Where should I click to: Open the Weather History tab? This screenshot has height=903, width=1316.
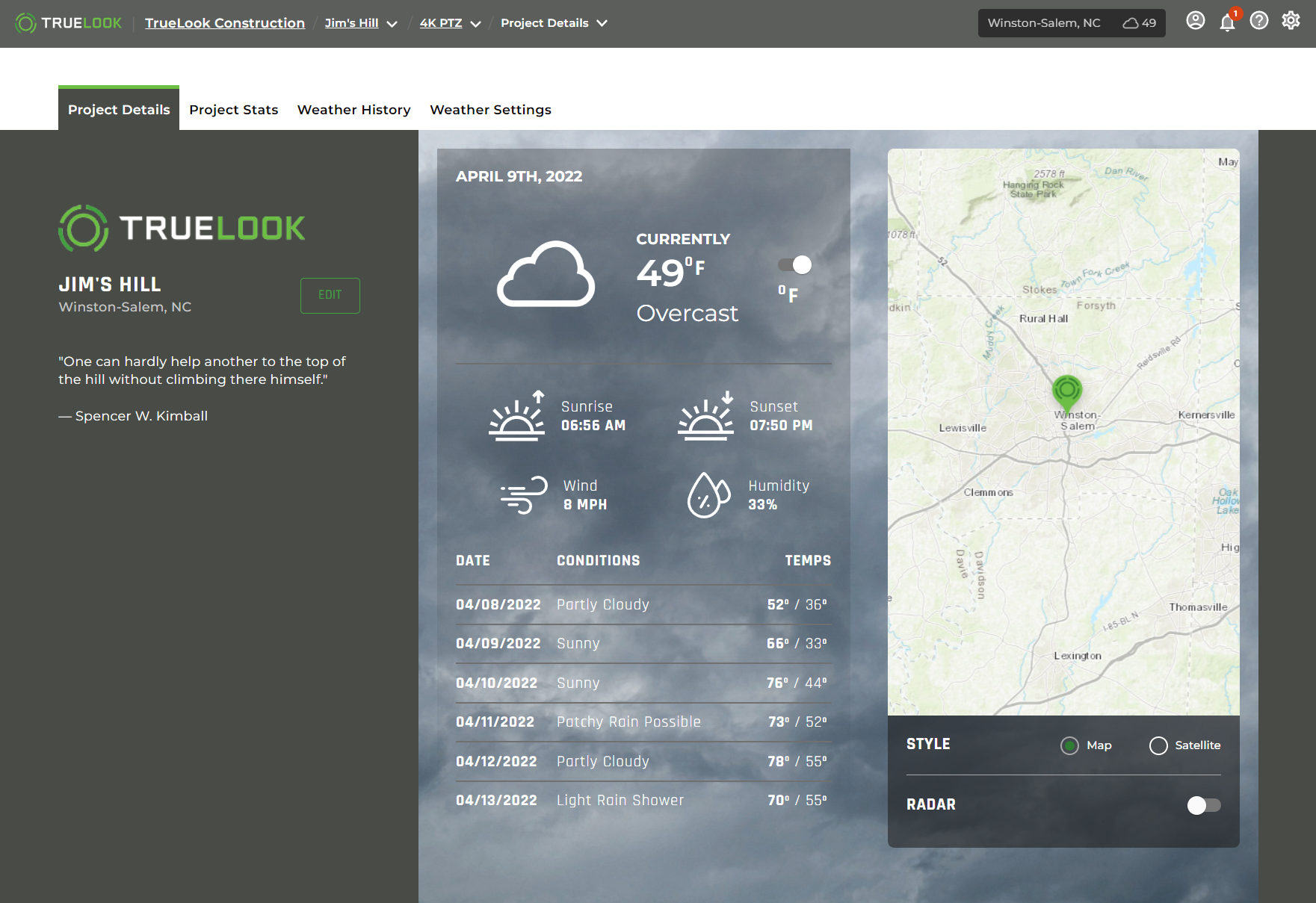coord(354,110)
